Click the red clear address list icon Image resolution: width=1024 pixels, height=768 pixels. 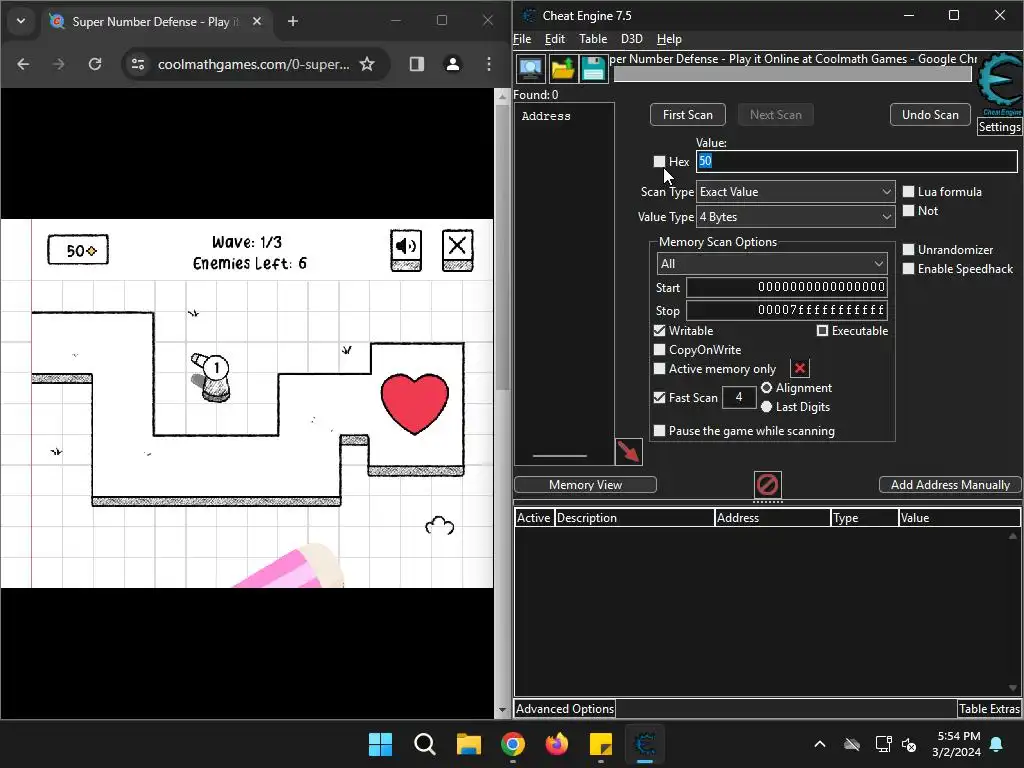pyautogui.click(x=767, y=485)
